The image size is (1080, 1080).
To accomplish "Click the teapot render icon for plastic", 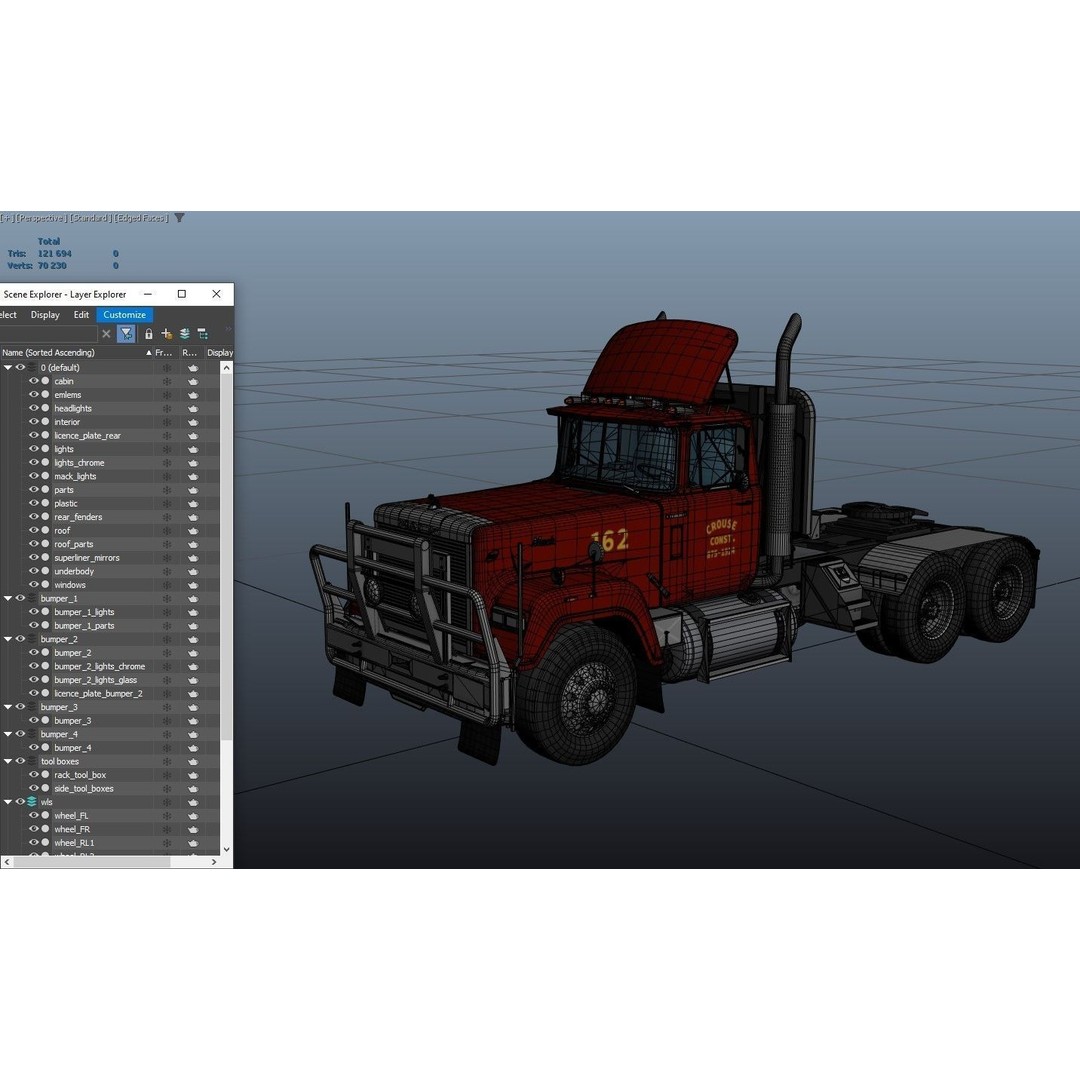I will click(x=193, y=503).
